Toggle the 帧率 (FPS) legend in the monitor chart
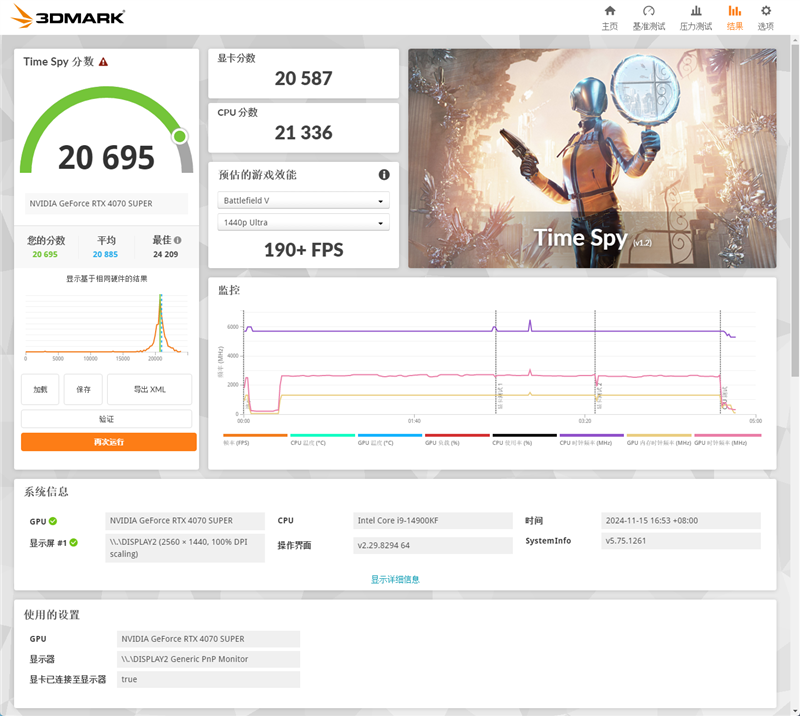Screen dimensions: 800x716 (238, 437)
